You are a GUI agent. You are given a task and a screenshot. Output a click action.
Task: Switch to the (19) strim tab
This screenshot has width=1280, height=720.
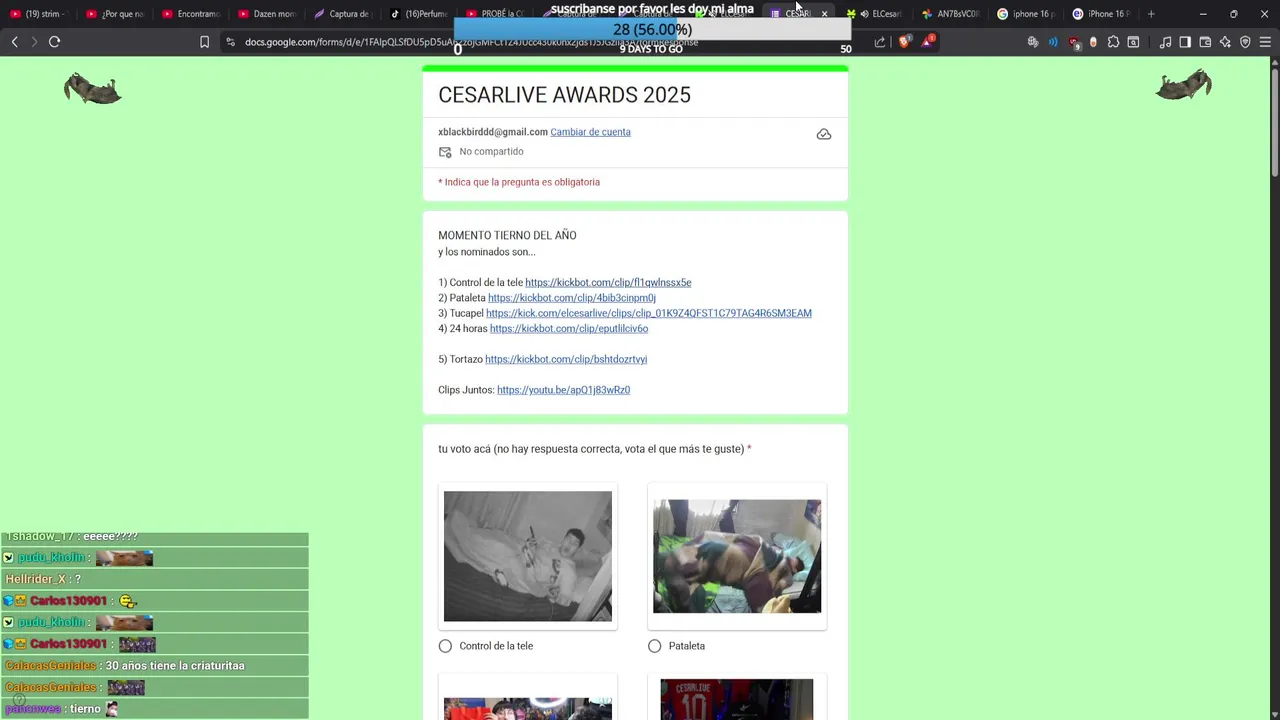point(37,14)
